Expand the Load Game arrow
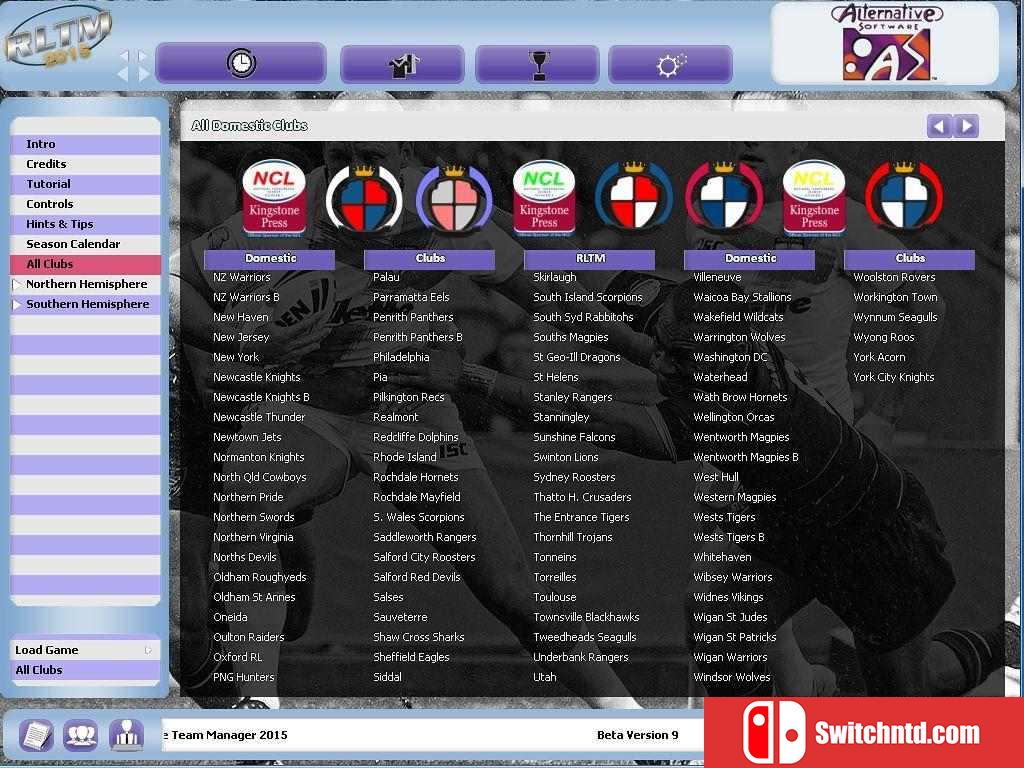This screenshot has height=768, width=1024. pos(148,650)
